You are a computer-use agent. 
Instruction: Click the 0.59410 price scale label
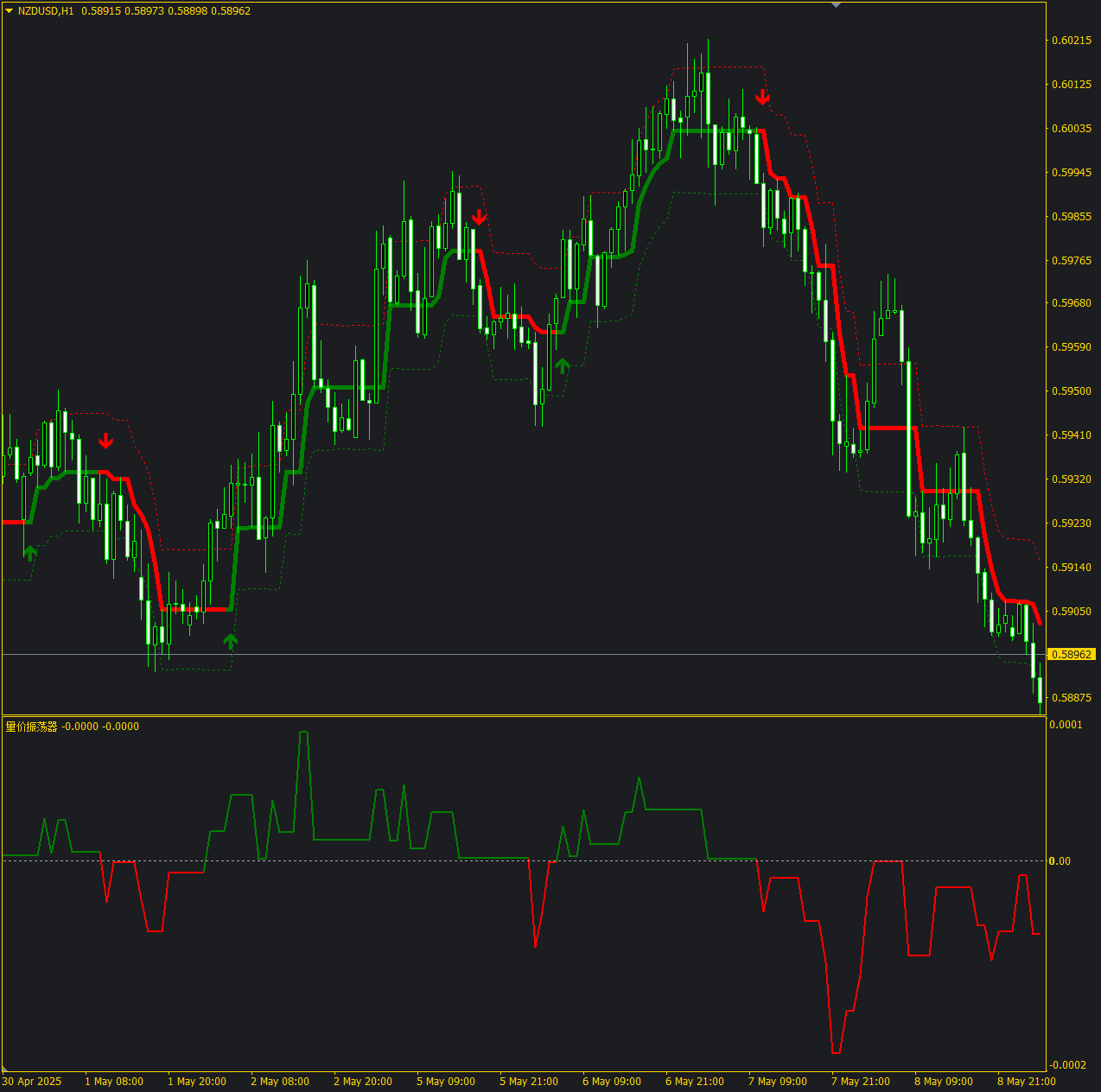pos(1072,435)
